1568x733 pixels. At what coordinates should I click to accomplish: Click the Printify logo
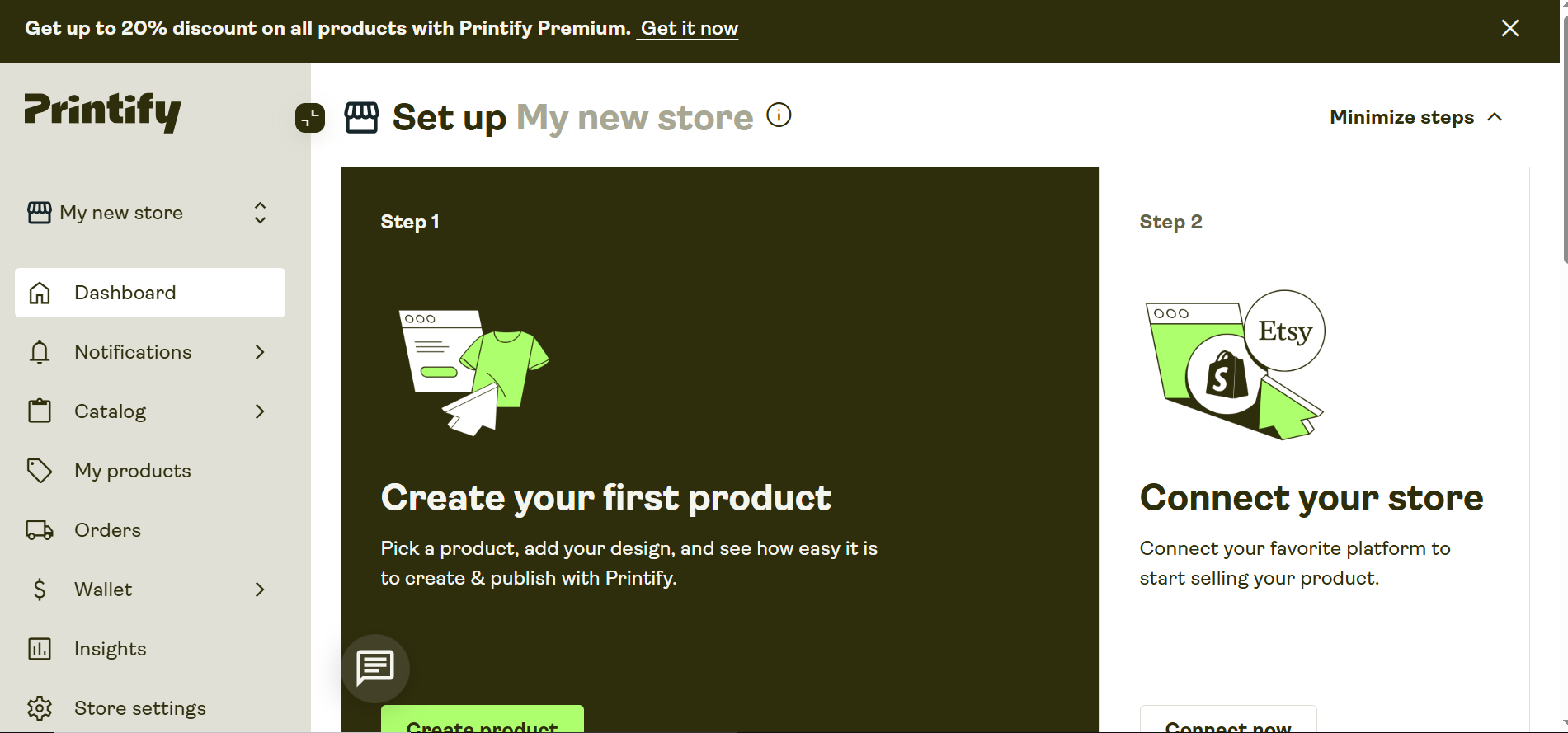point(102,113)
